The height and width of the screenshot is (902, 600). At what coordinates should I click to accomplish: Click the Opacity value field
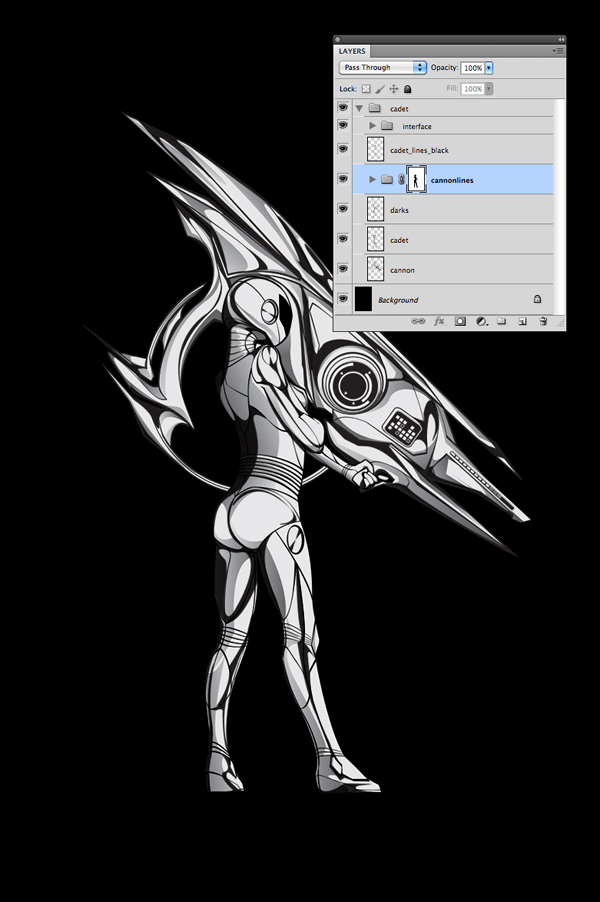(473, 68)
